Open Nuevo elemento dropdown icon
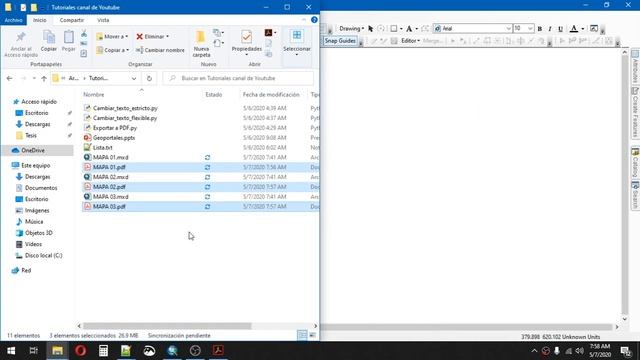The width and height of the screenshot is (640, 360). tap(218, 33)
